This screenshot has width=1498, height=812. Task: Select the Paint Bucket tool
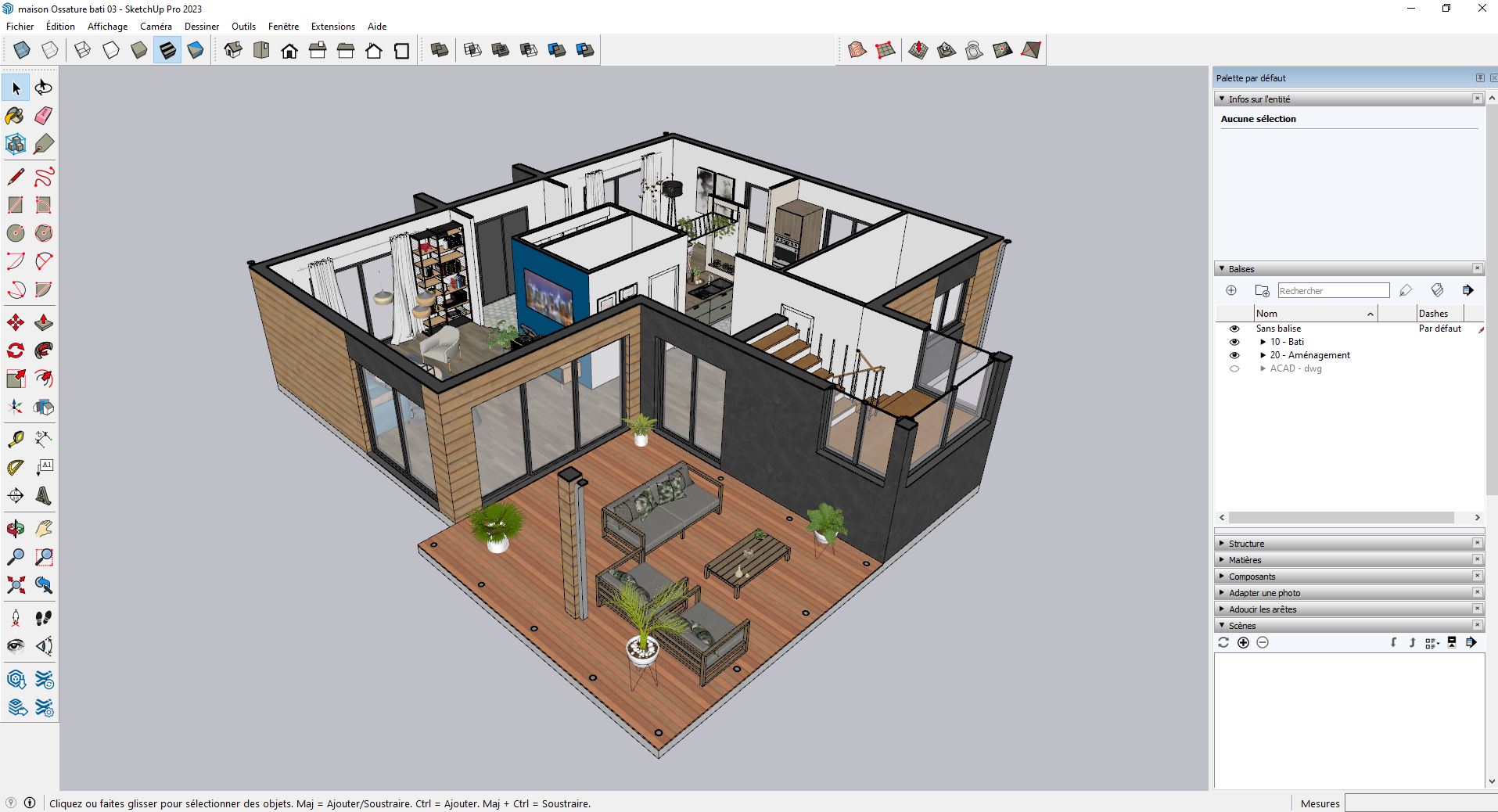click(14, 115)
